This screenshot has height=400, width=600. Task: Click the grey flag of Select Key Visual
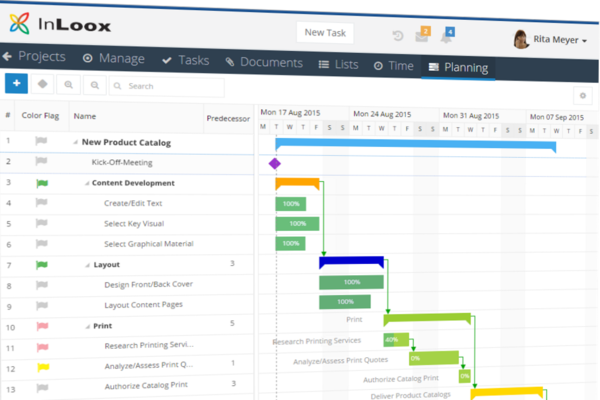pyautogui.click(x=41, y=223)
